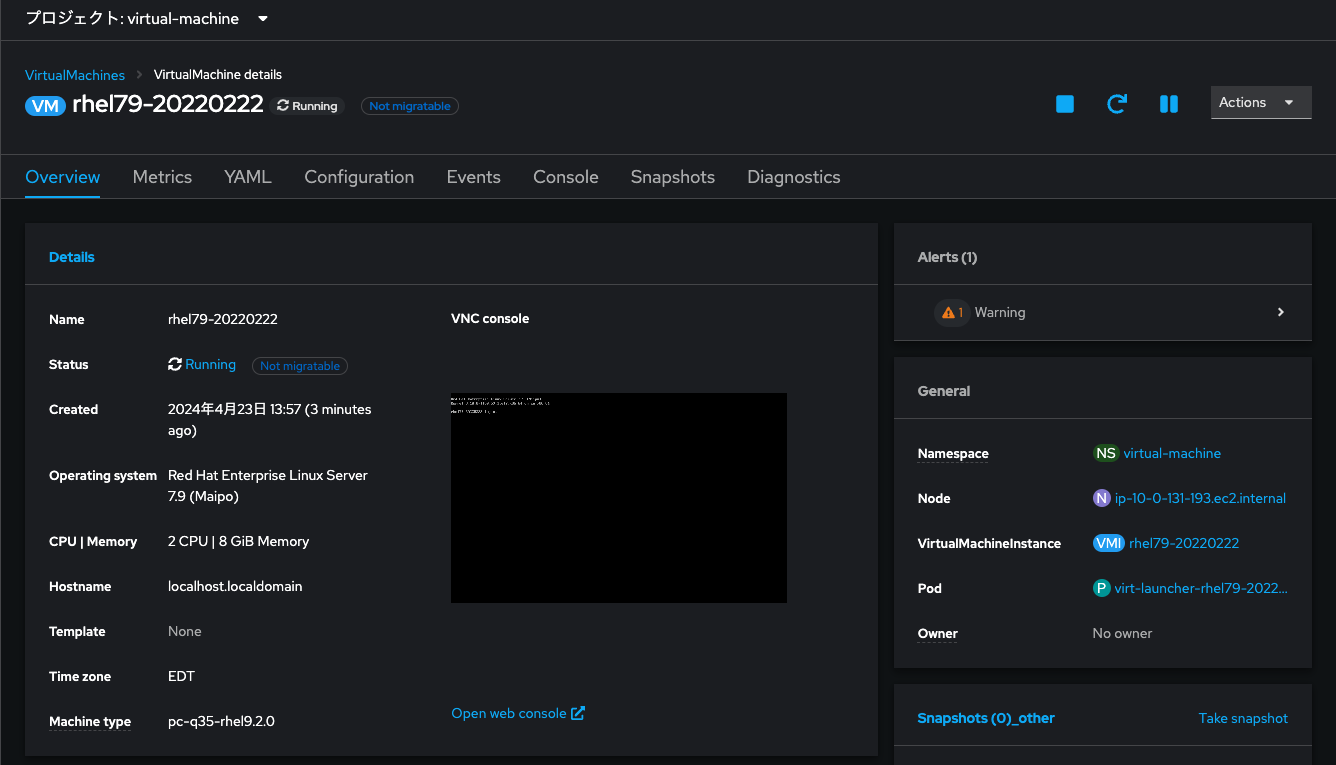Switch to the Metrics tab
The image size is (1336, 765).
tap(162, 177)
